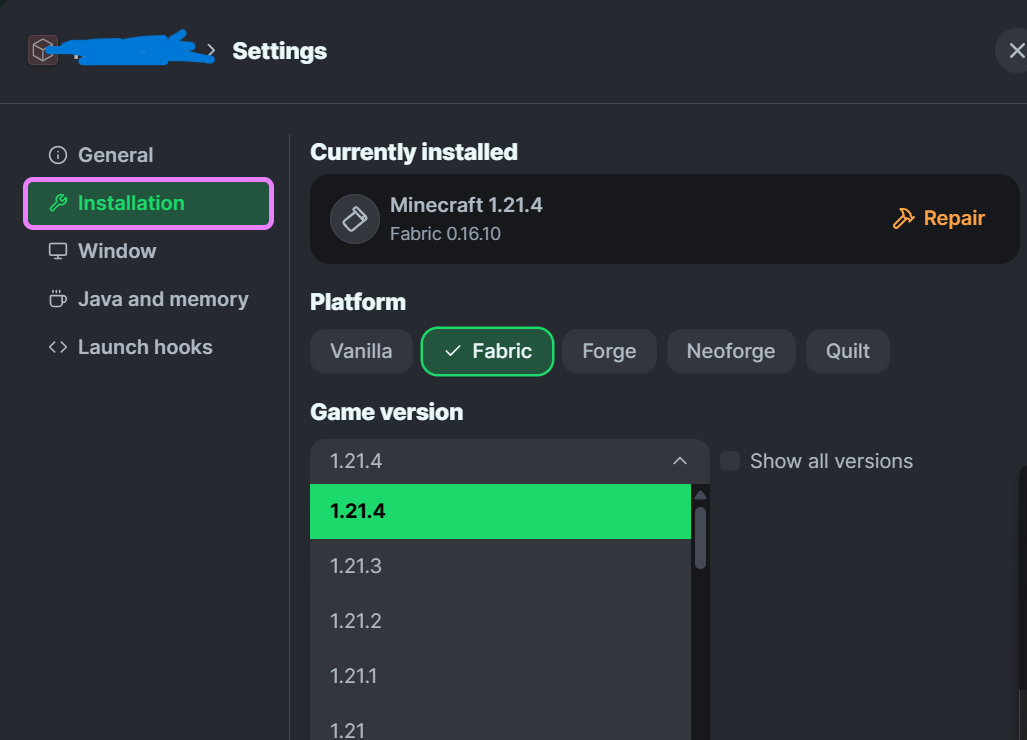Click the hammer icon on the Repair button
Viewport: 1027px width, 740px height.
coord(904,218)
